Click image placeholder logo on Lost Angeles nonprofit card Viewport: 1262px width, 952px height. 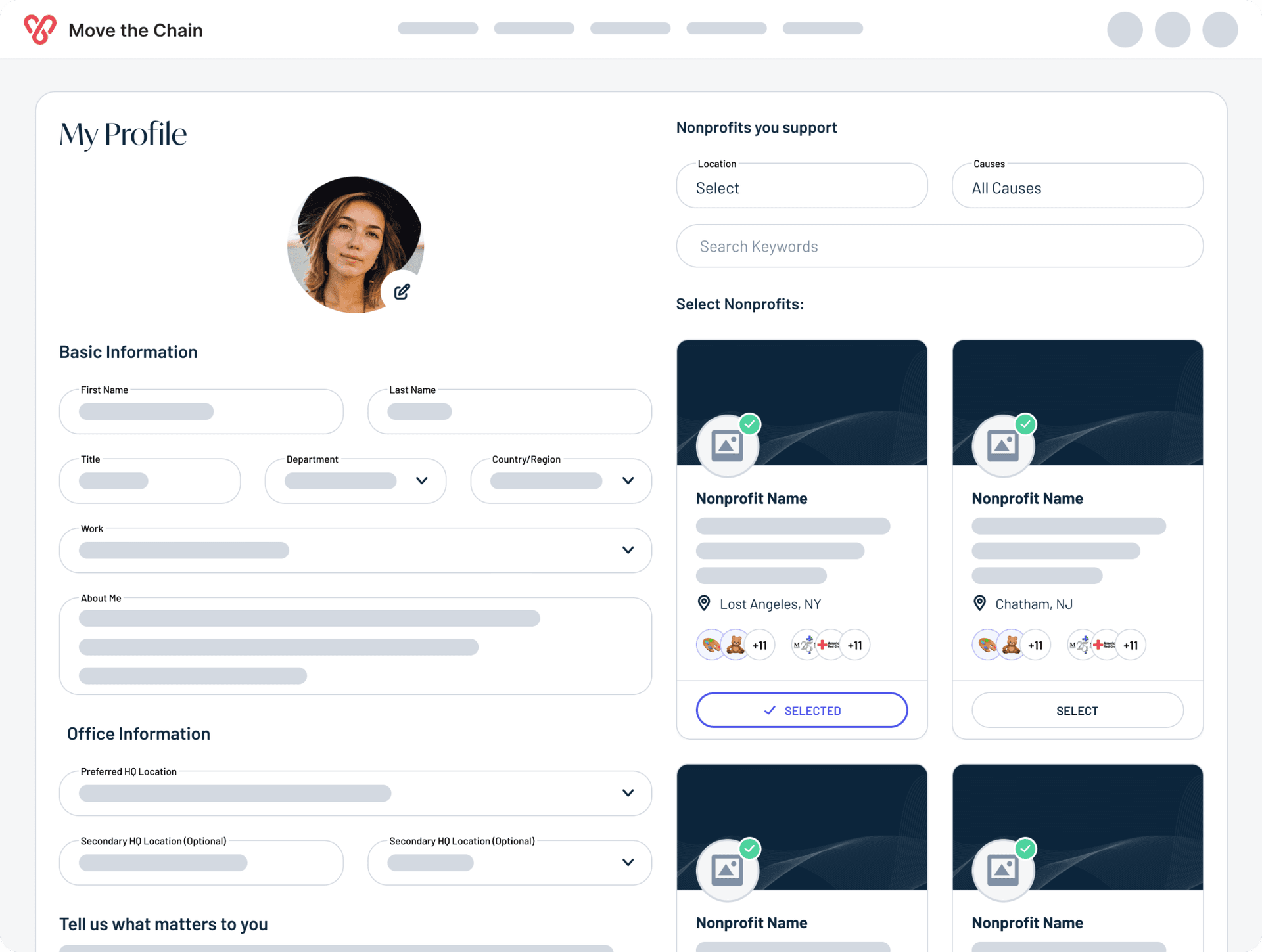coord(727,445)
